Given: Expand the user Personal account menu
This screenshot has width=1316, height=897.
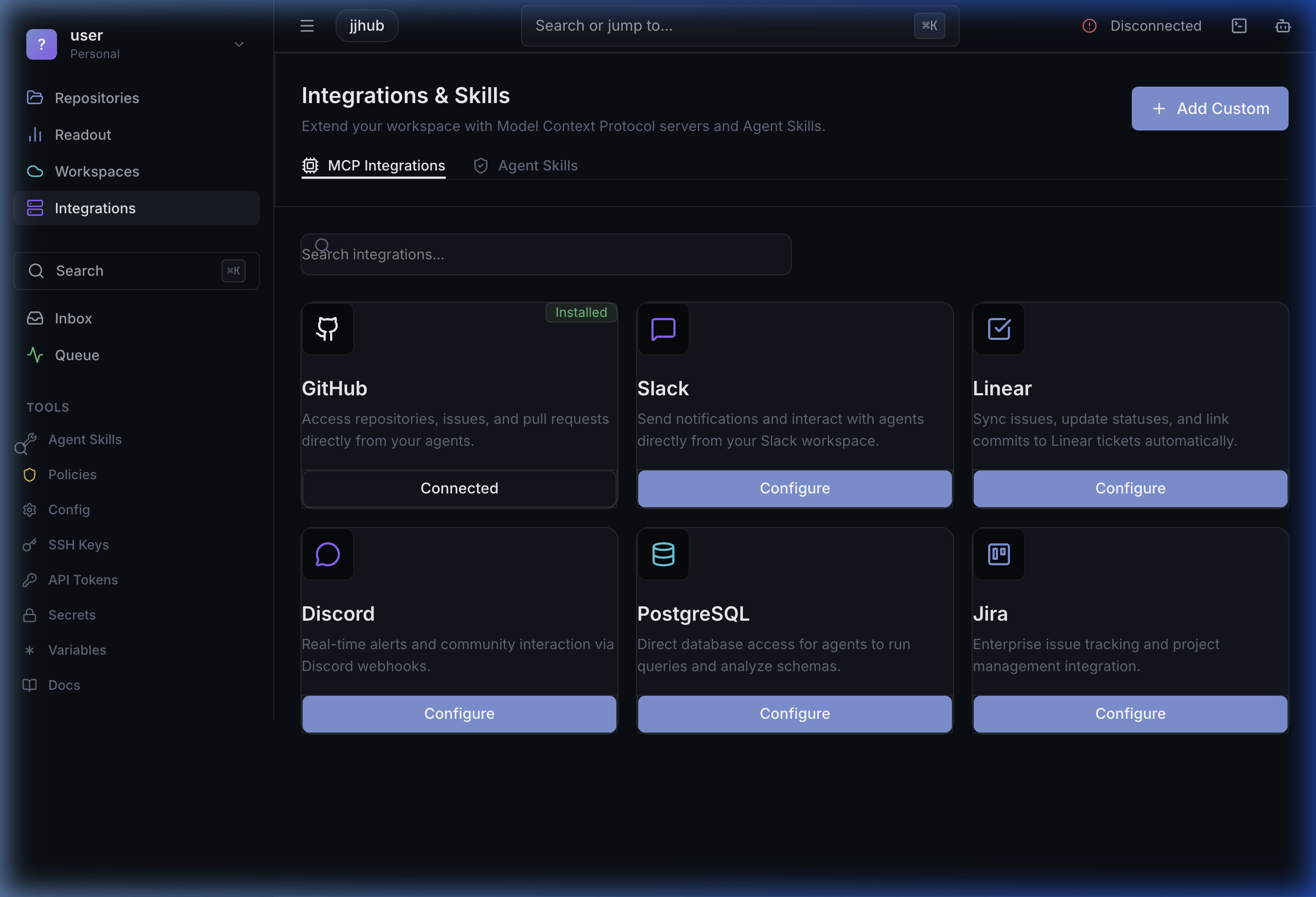Looking at the screenshot, I should point(239,44).
